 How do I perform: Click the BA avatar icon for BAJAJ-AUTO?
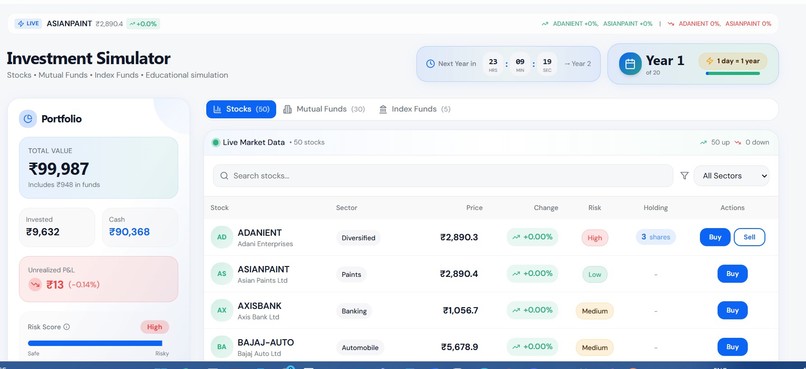(222, 347)
